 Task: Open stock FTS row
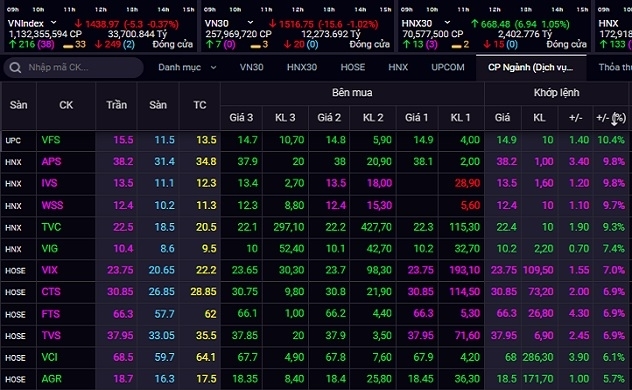(316, 314)
